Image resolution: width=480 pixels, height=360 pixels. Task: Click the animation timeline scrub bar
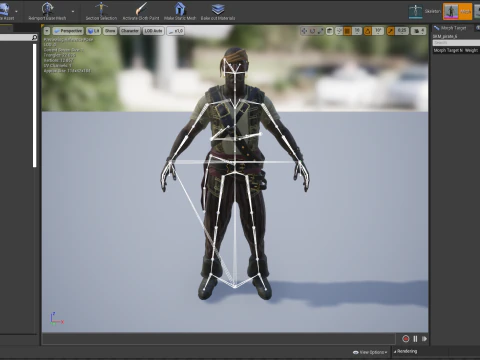[219, 339]
